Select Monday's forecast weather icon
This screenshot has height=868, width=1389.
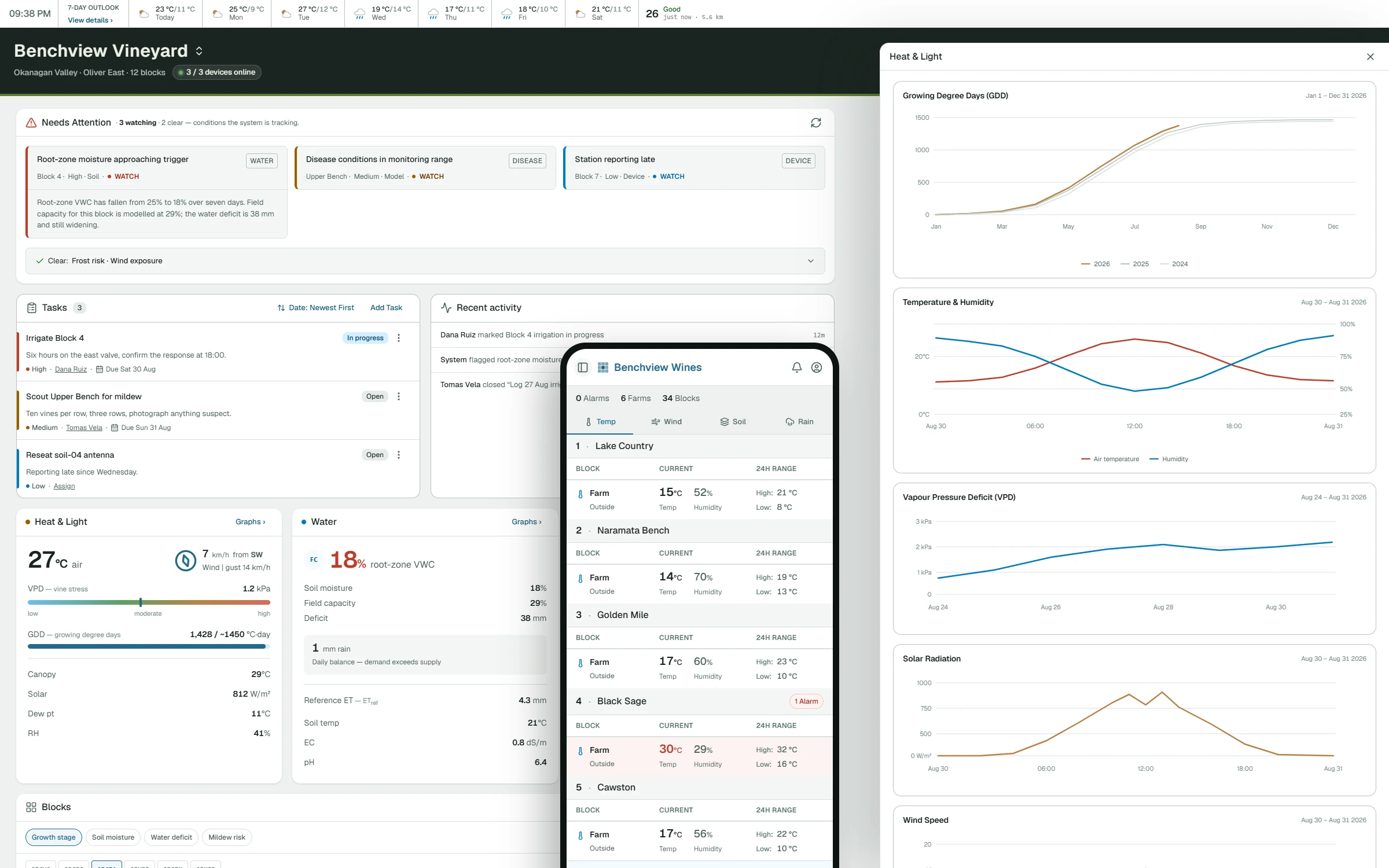218,13
